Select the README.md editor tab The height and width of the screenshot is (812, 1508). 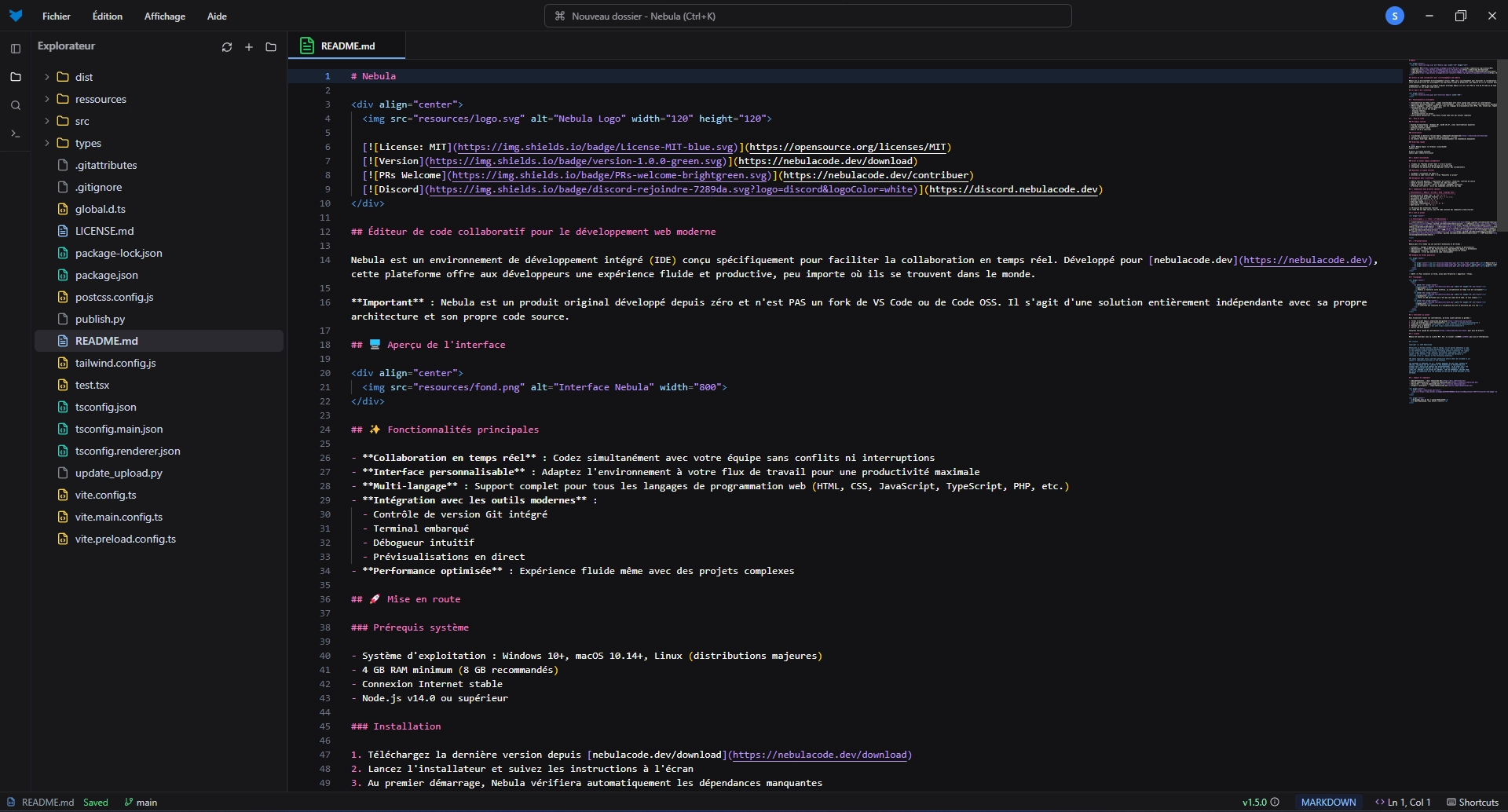347,46
